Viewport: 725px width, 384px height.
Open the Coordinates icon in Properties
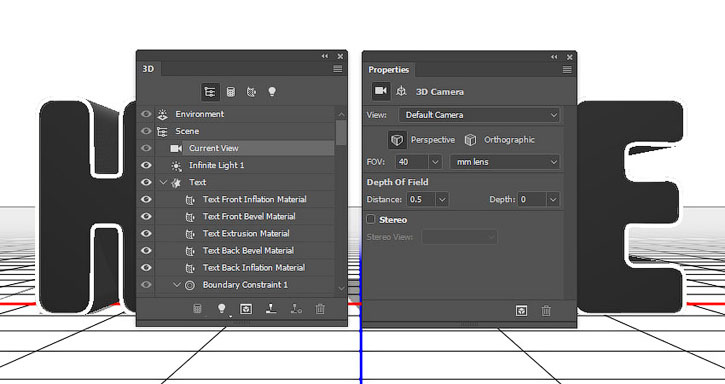pos(401,91)
